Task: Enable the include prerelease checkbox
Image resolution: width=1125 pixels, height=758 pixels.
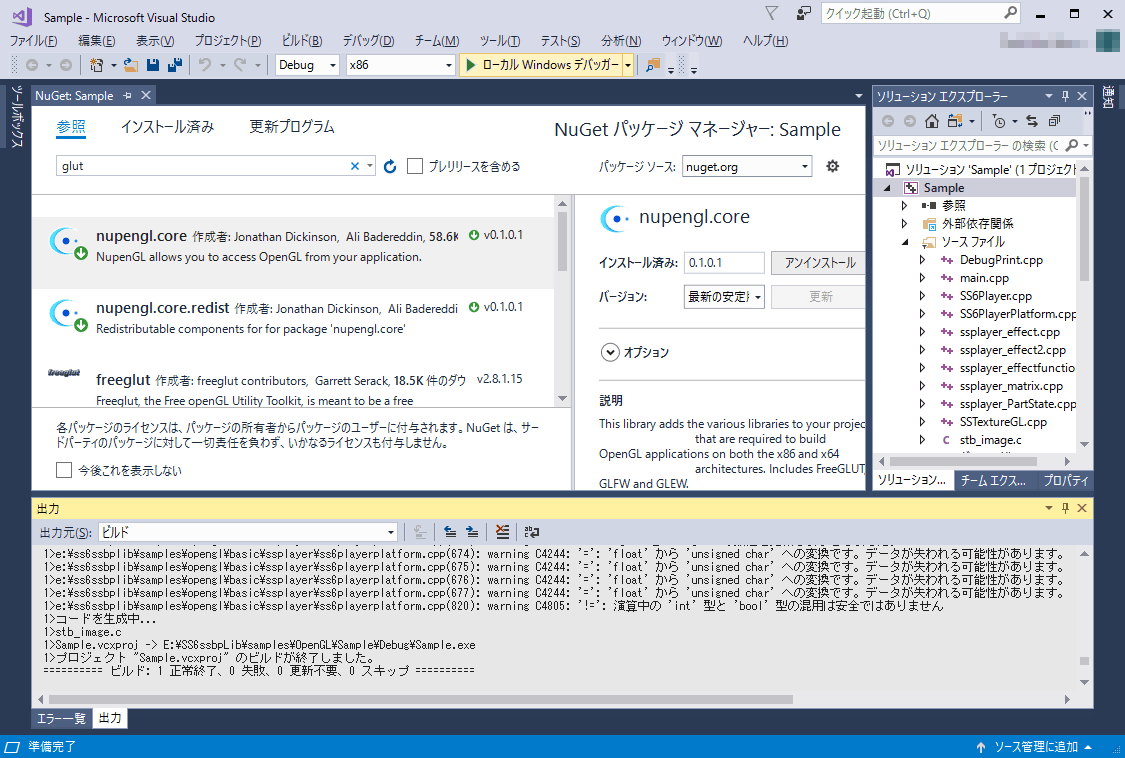Action: coord(415,167)
